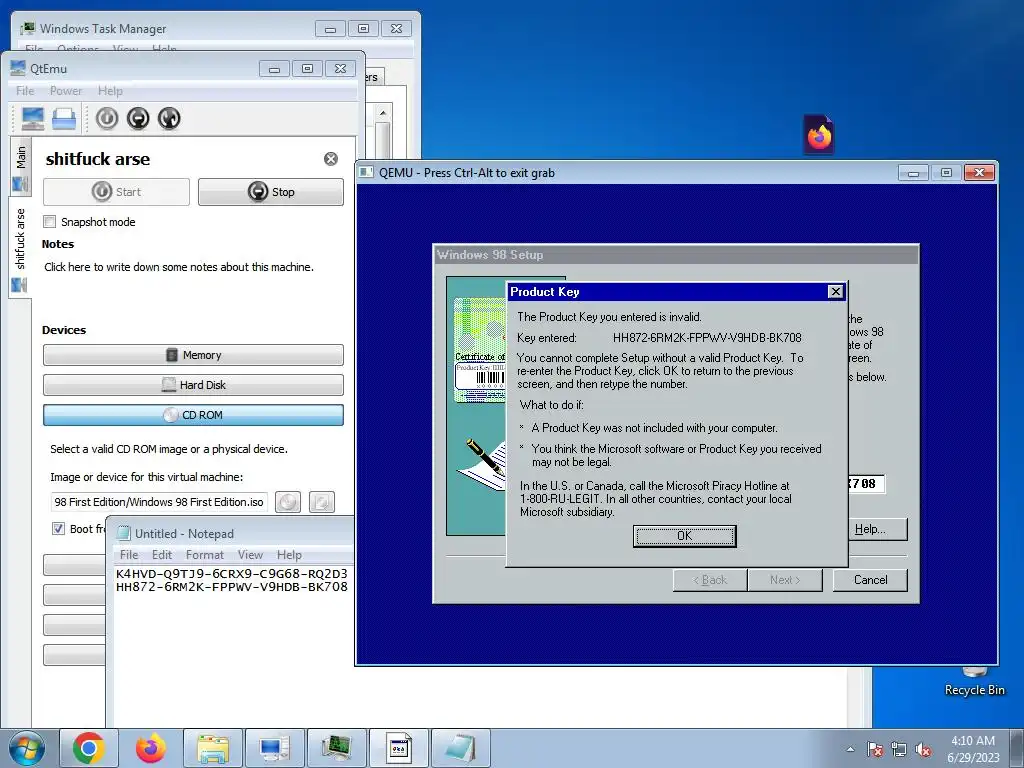Viewport: 1024px width, 768px height.
Task: Click the Task Manager scrollbar up arrow
Action: coord(383,113)
